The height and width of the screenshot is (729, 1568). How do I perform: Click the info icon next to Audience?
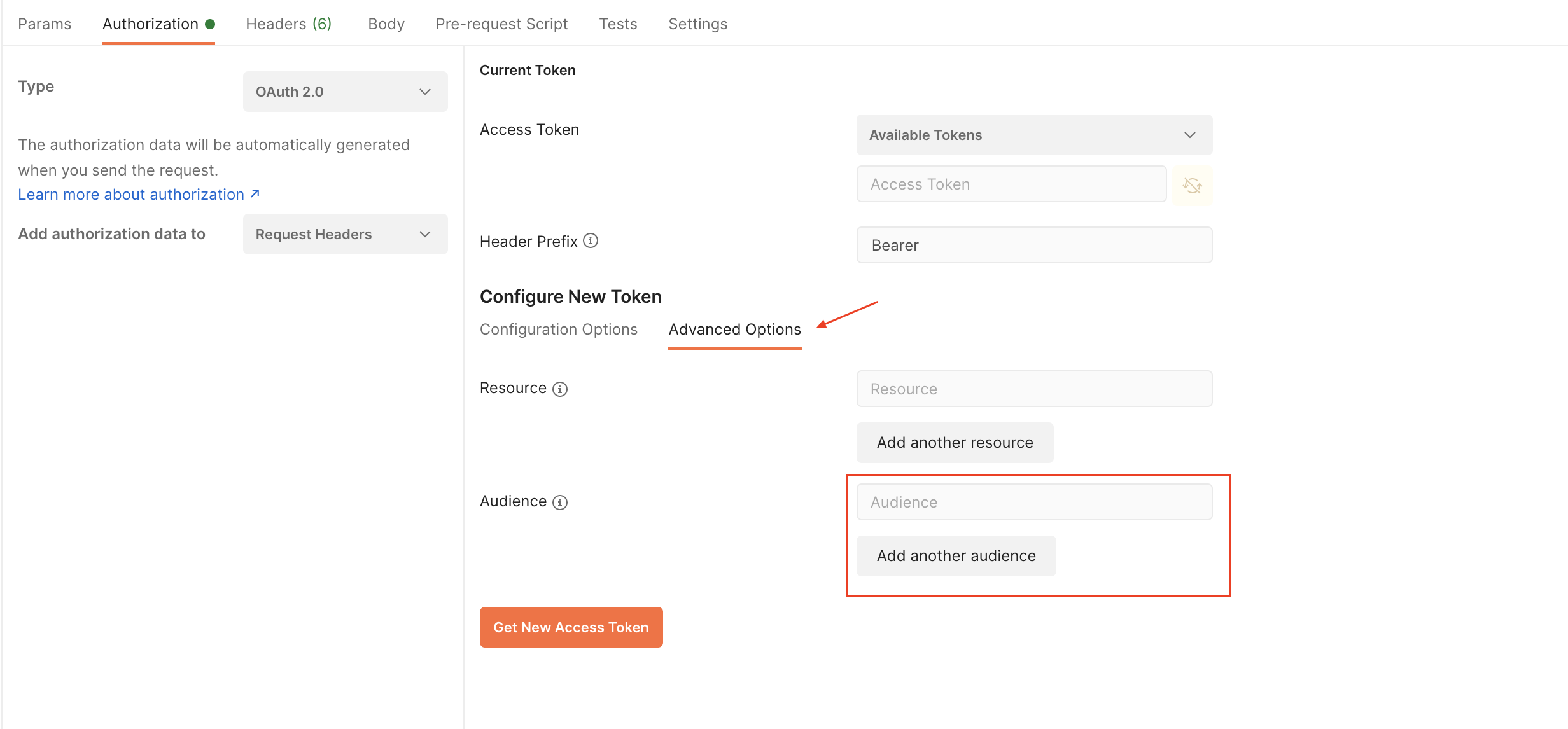[x=559, y=502]
